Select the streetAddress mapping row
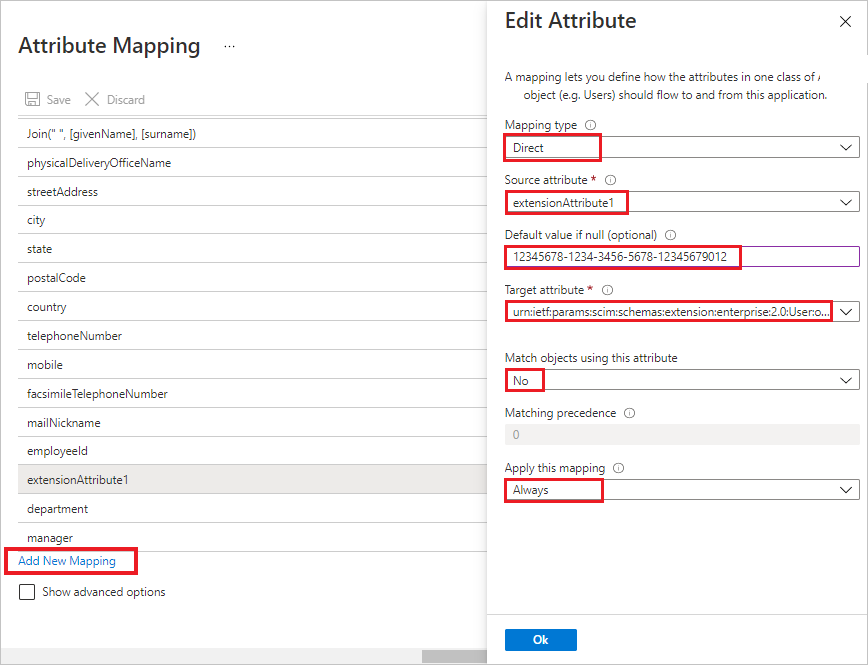The width and height of the screenshot is (868, 665). point(252,192)
